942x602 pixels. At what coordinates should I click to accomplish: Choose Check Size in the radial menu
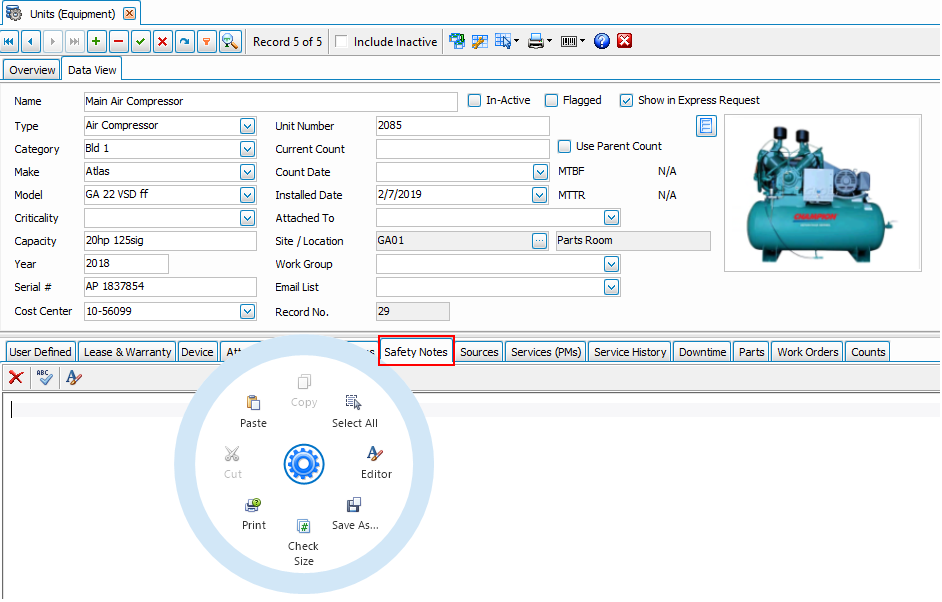(x=303, y=543)
